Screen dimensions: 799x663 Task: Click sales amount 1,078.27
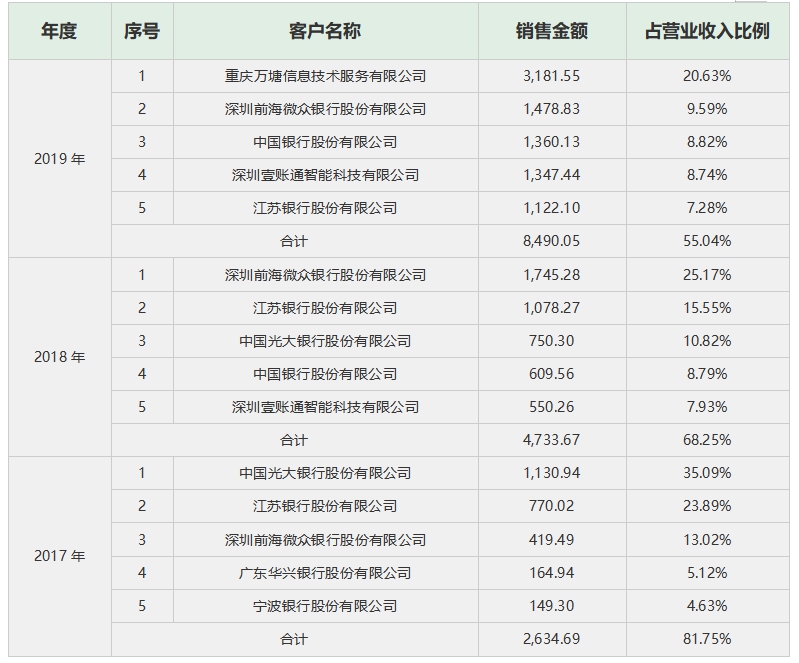551,308
